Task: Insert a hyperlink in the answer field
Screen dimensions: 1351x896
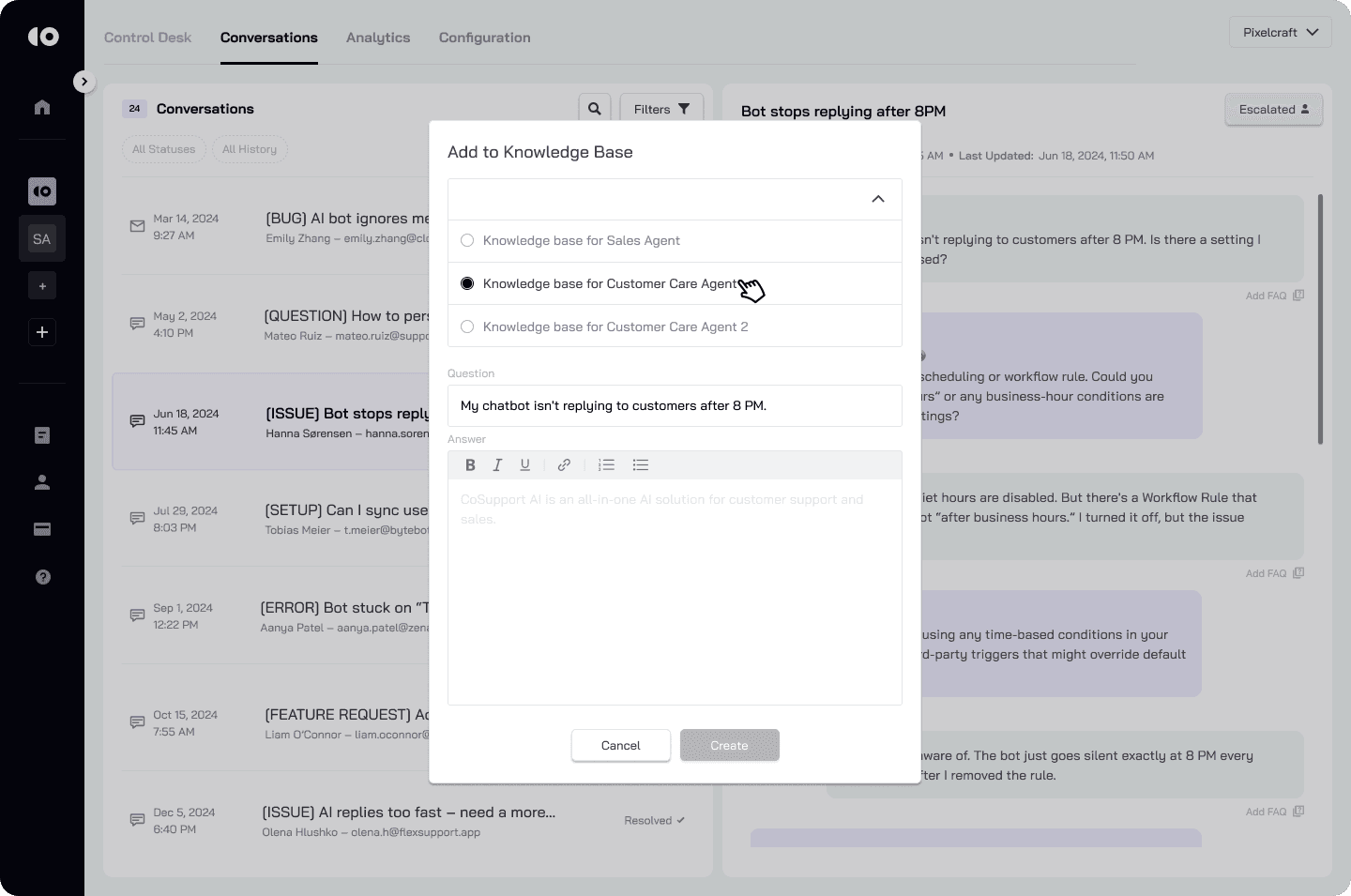Action: [564, 464]
